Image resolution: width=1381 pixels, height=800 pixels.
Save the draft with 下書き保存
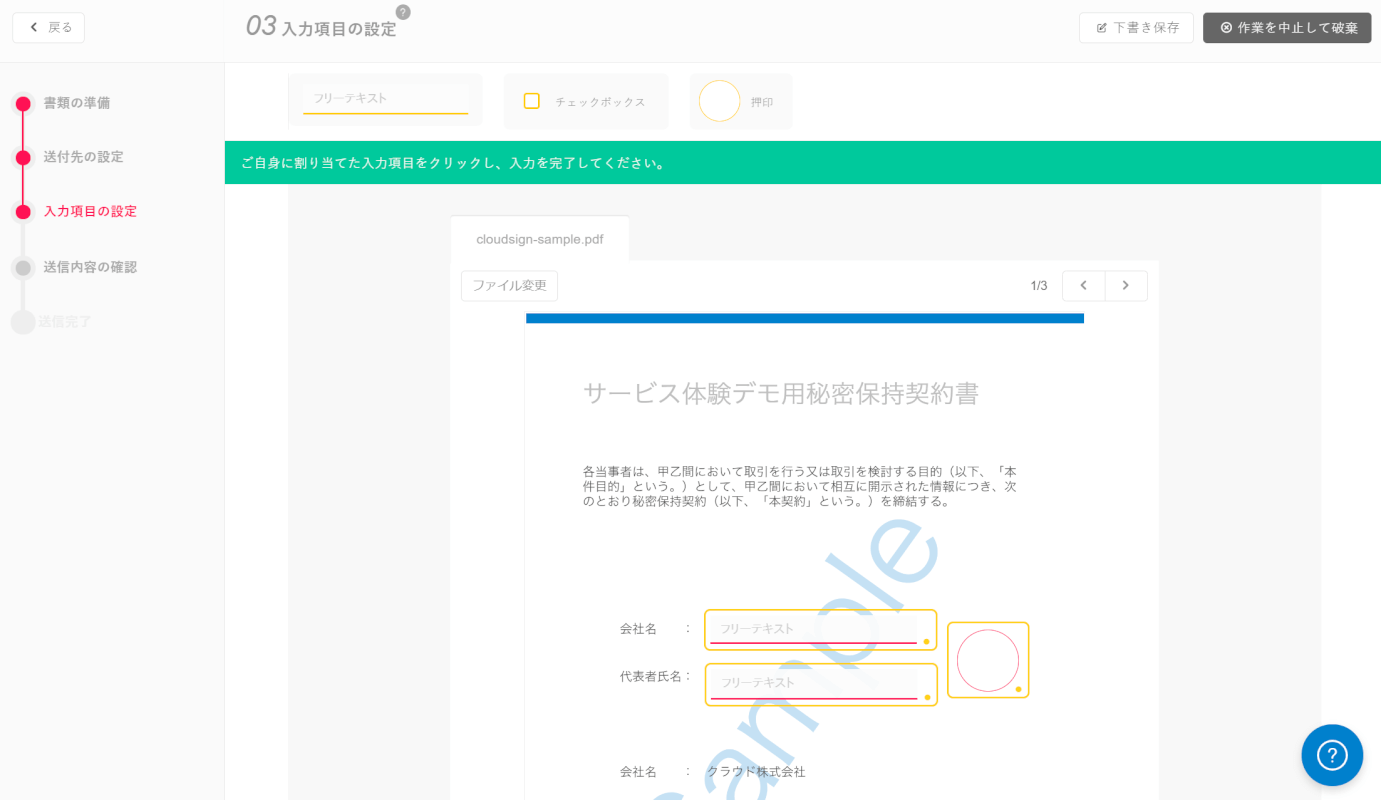coord(1136,27)
